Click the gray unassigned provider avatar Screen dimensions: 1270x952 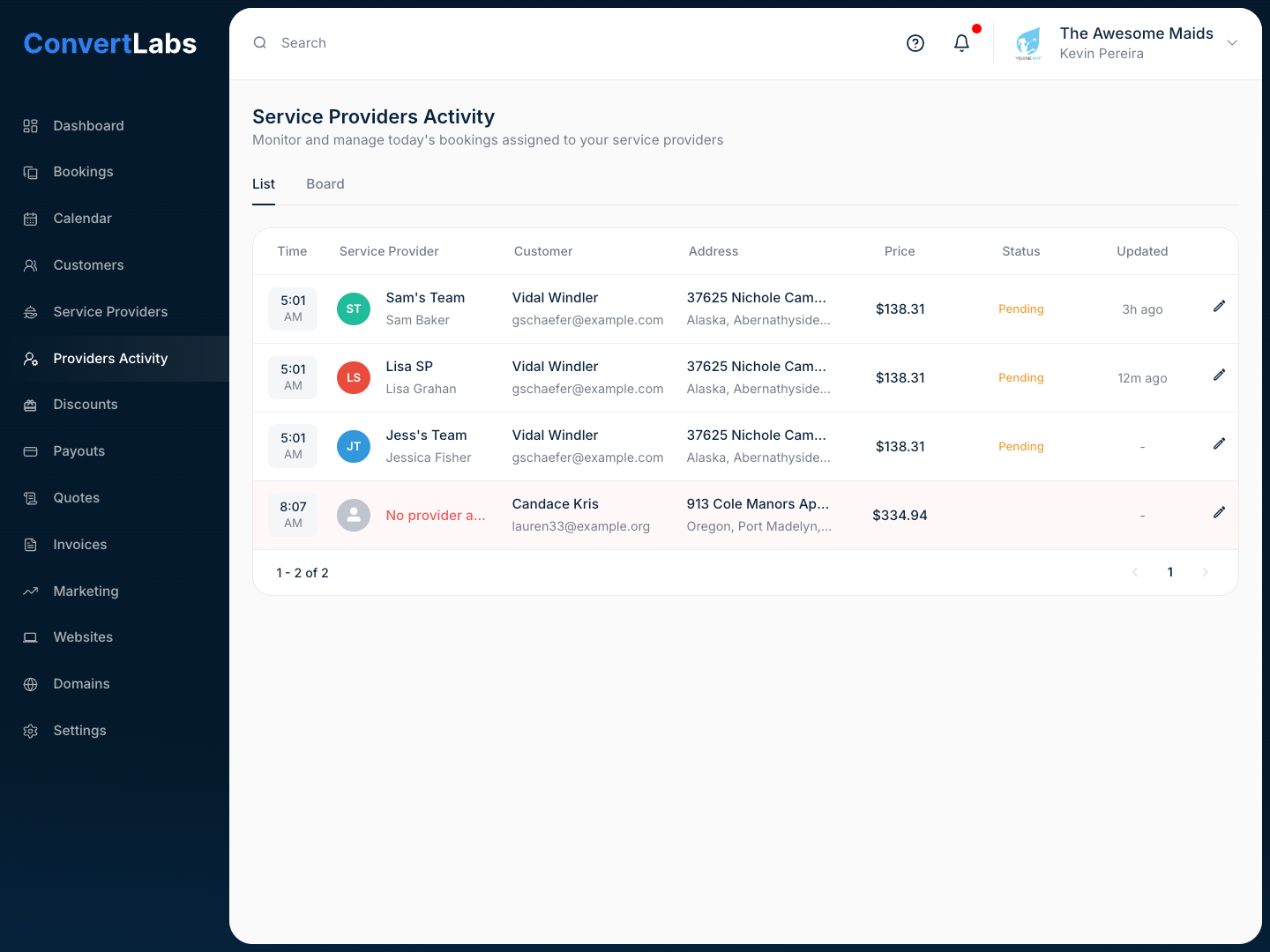[x=354, y=516]
